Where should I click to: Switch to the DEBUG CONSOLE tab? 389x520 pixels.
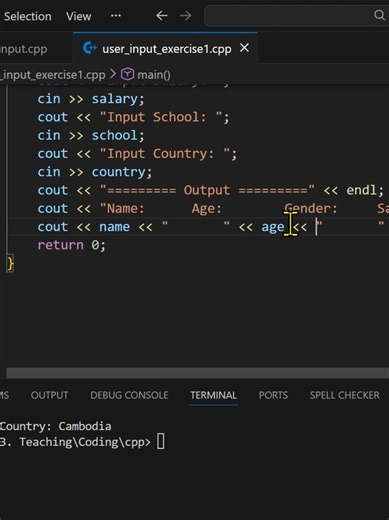pos(129,395)
